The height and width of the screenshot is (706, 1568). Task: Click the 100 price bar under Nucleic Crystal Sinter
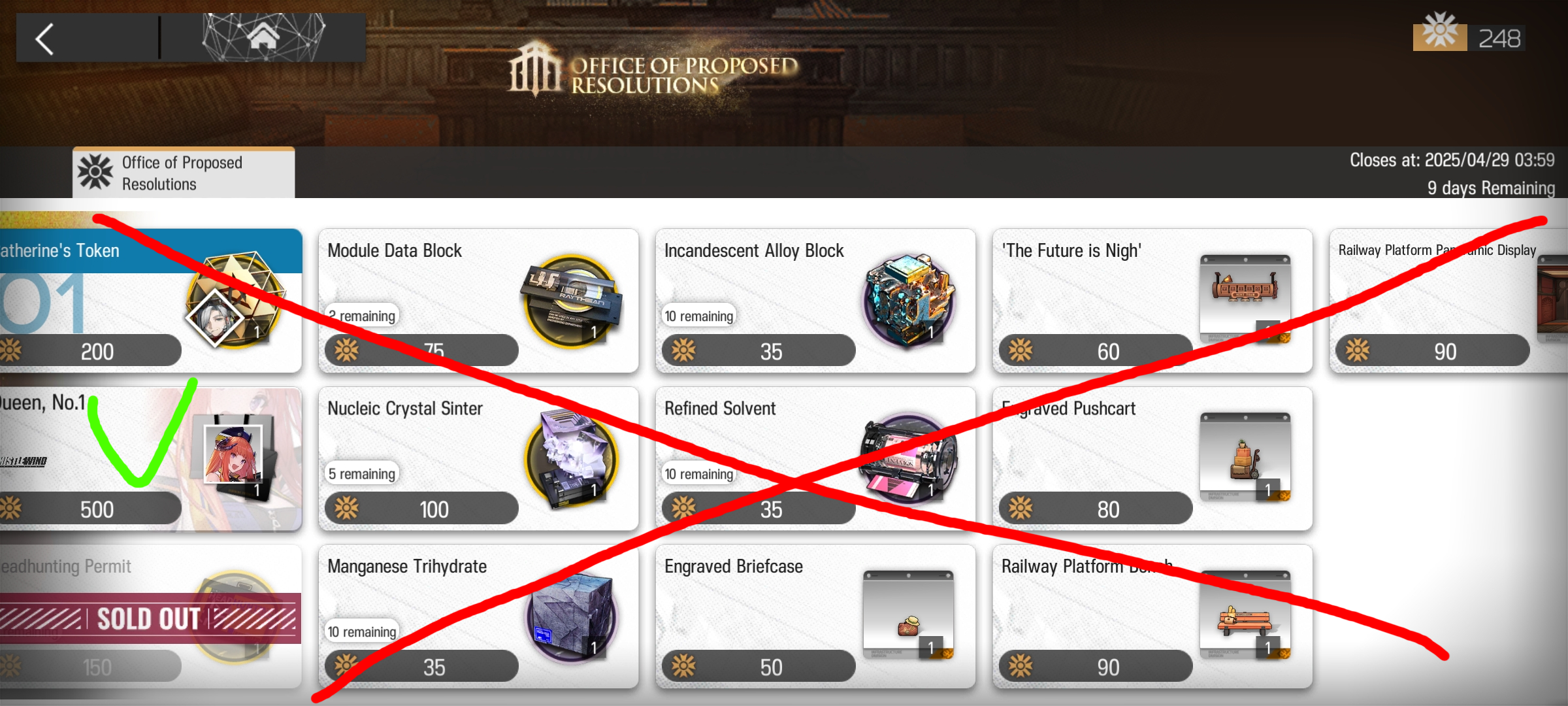(421, 509)
